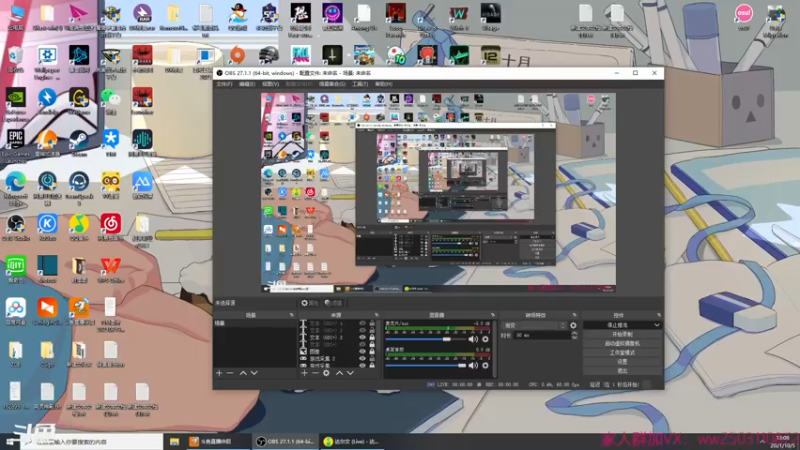Adjust the 麦克风/Aux volume slider
Image resolution: width=800 pixels, height=450 pixels.
click(x=426, y=339)
